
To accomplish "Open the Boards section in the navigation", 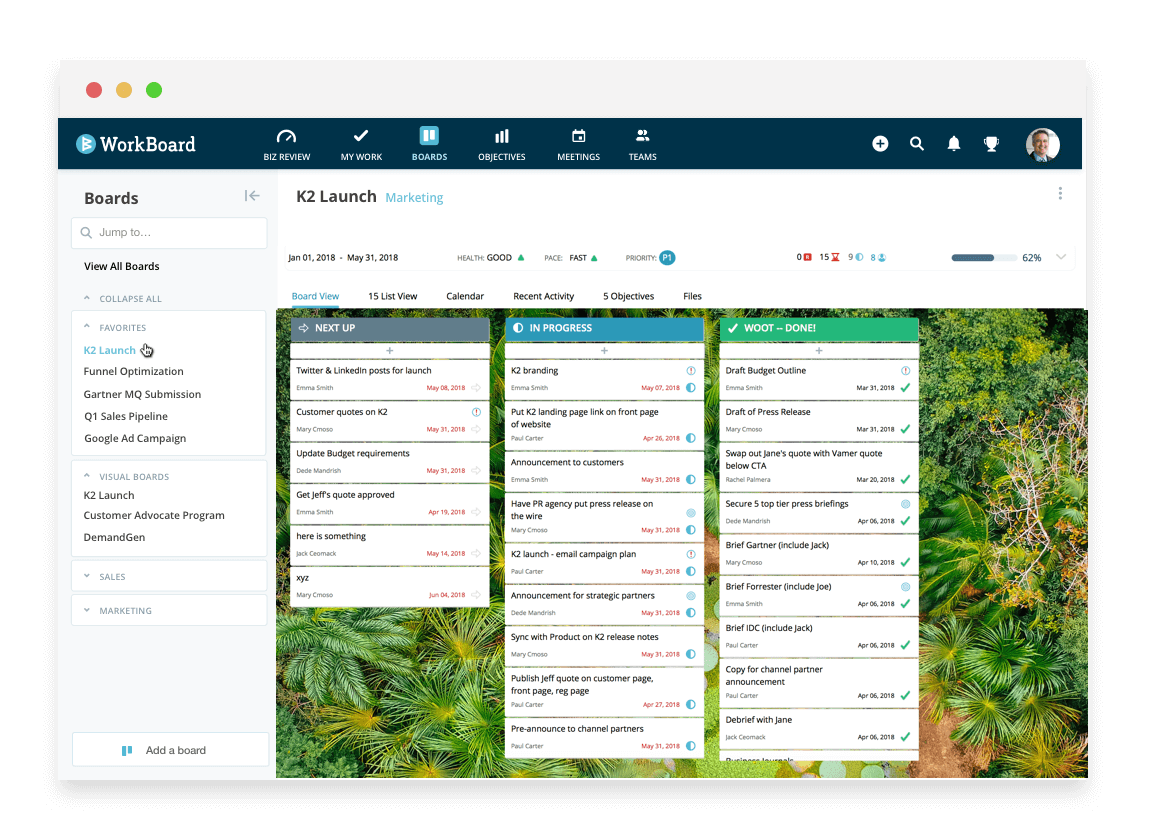I will pos(429,143).
